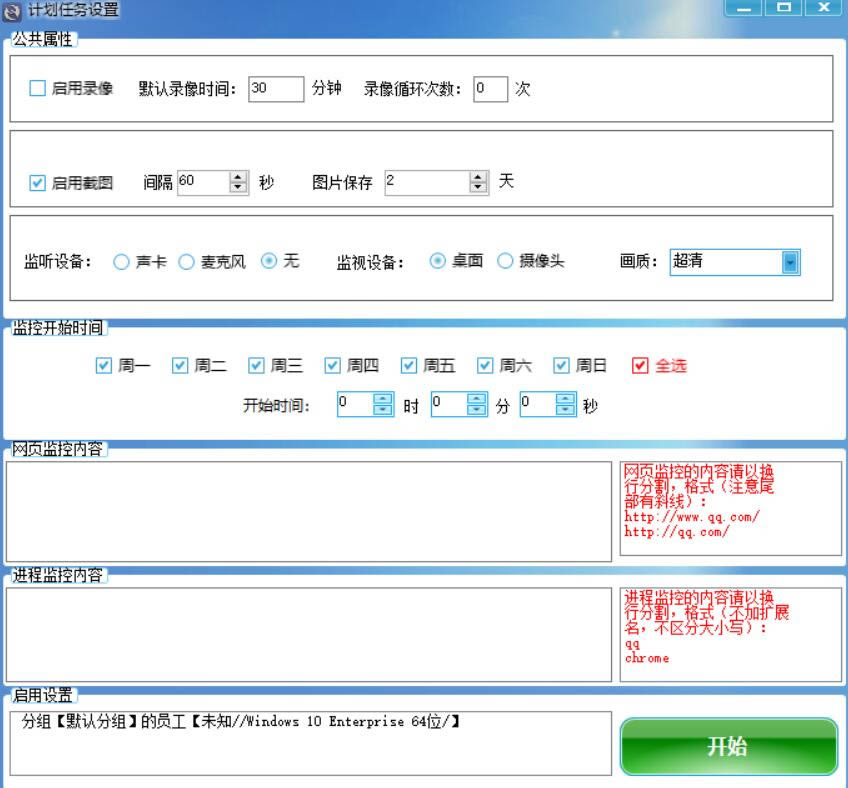Disable the 启用截图 screenshot checkbox

tap(38, 183)
